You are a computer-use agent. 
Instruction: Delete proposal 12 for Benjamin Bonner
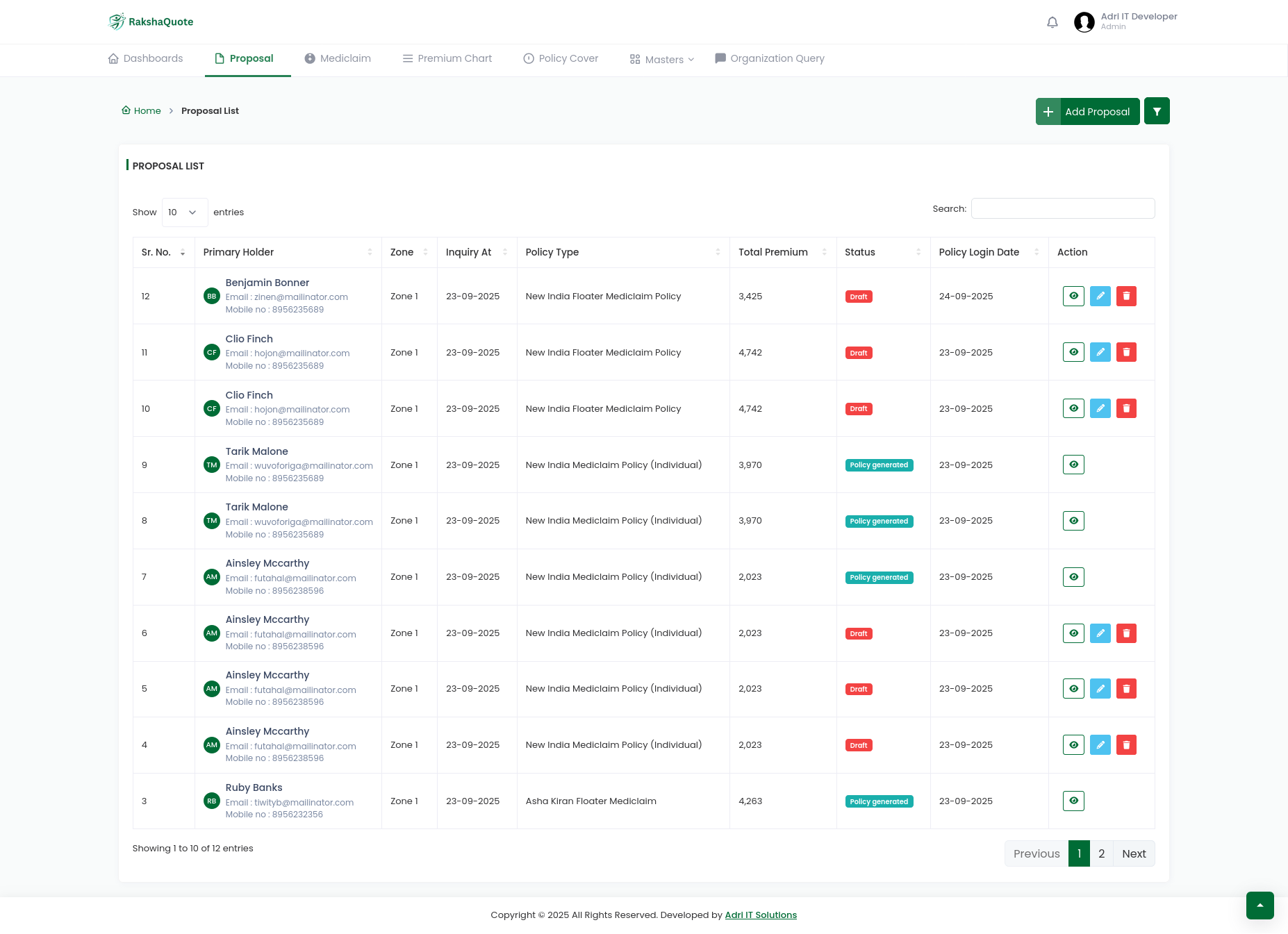pyautogui.click(x=1126, y=296)
